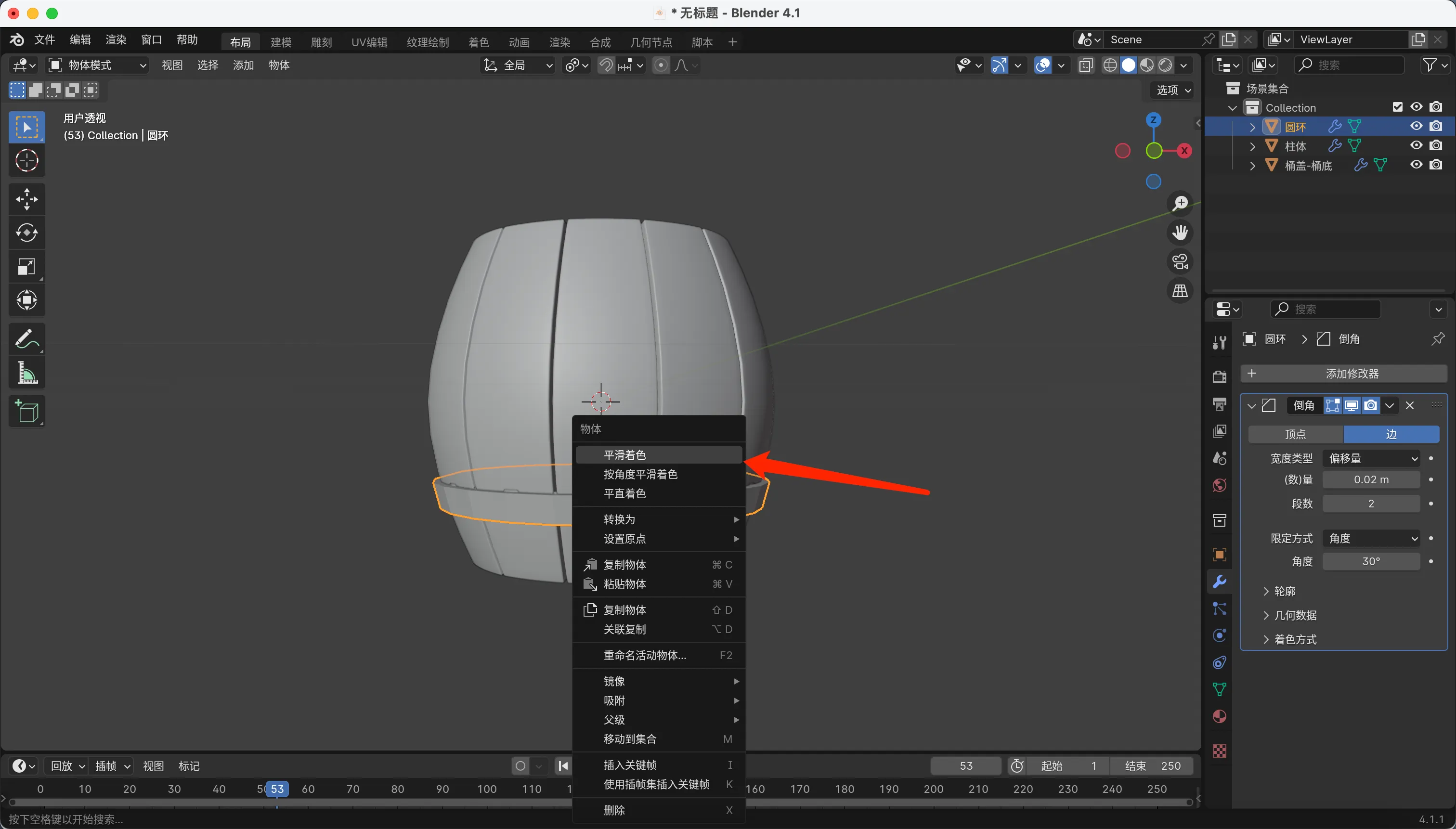This screenshot has height=829, width=1456.
Task: Open the Material properties tab icon
Action: pyautogui.click(x=1219, y=717)
